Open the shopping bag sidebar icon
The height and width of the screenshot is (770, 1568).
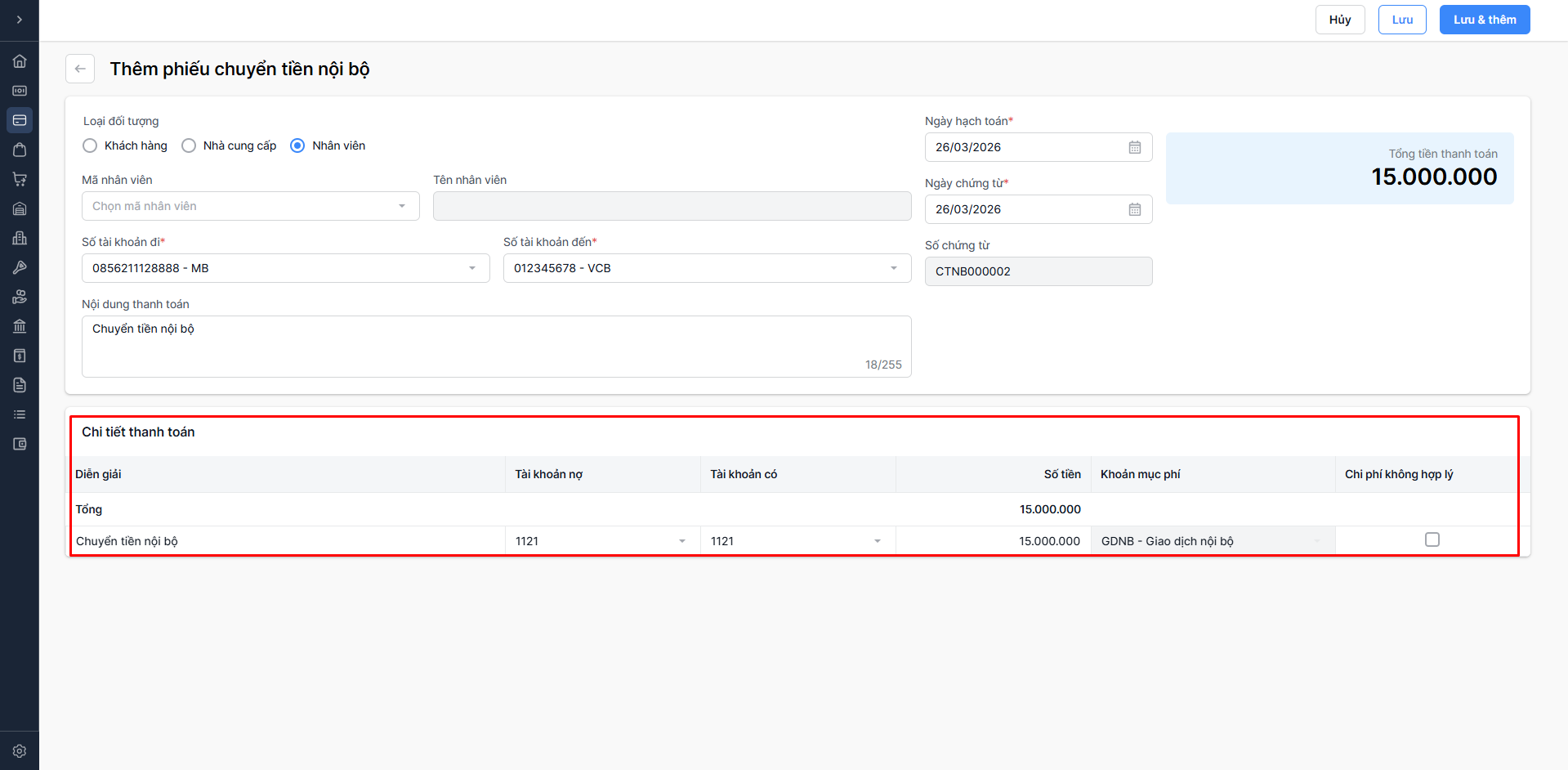pyautogui.click(x=20, y=150)
